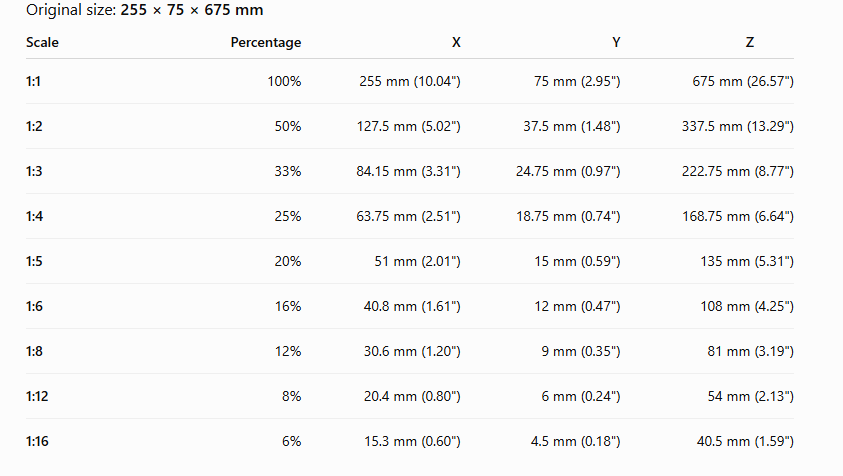The image size is (843, 476).
Task: Click the 135 mm Z value cell
Action: (747, 261)
